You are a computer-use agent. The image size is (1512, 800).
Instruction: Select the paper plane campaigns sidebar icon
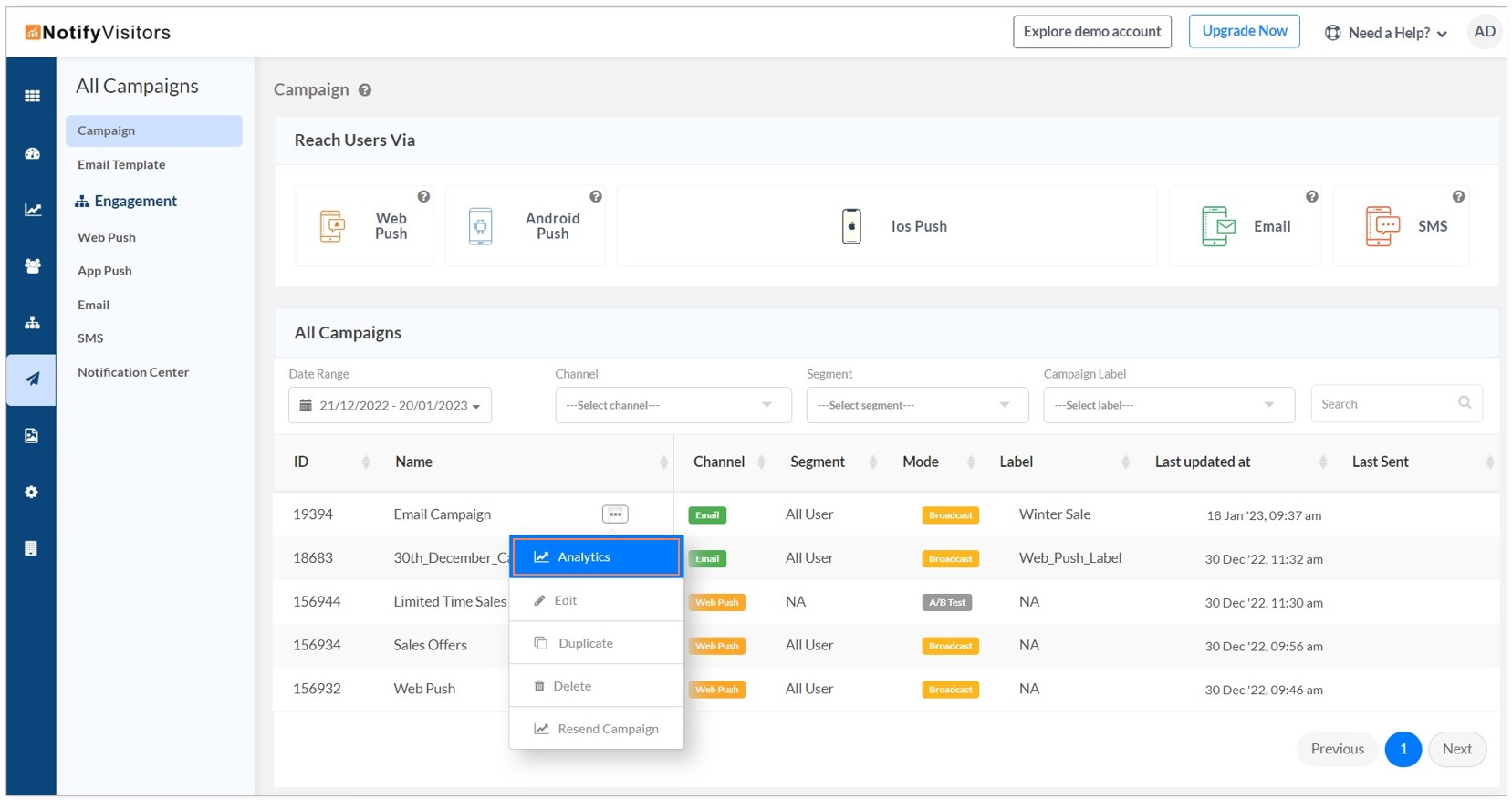click(x=32, y=379)
